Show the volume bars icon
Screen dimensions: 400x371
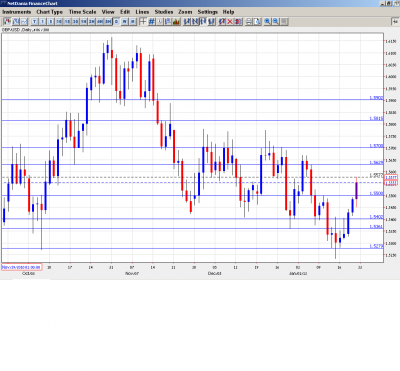[177, 22]
